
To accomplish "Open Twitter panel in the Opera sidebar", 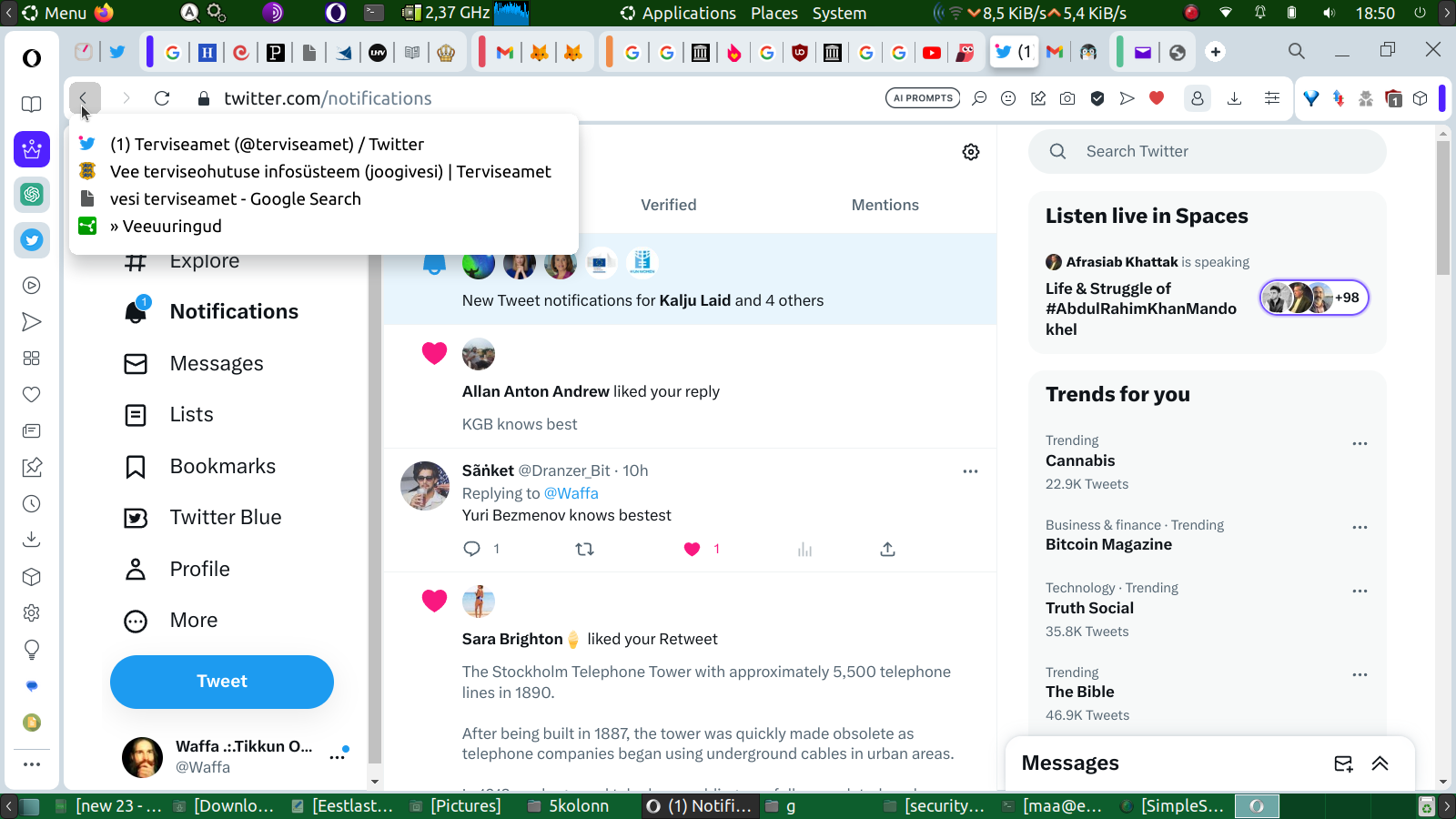I will (x=32, y=240).
